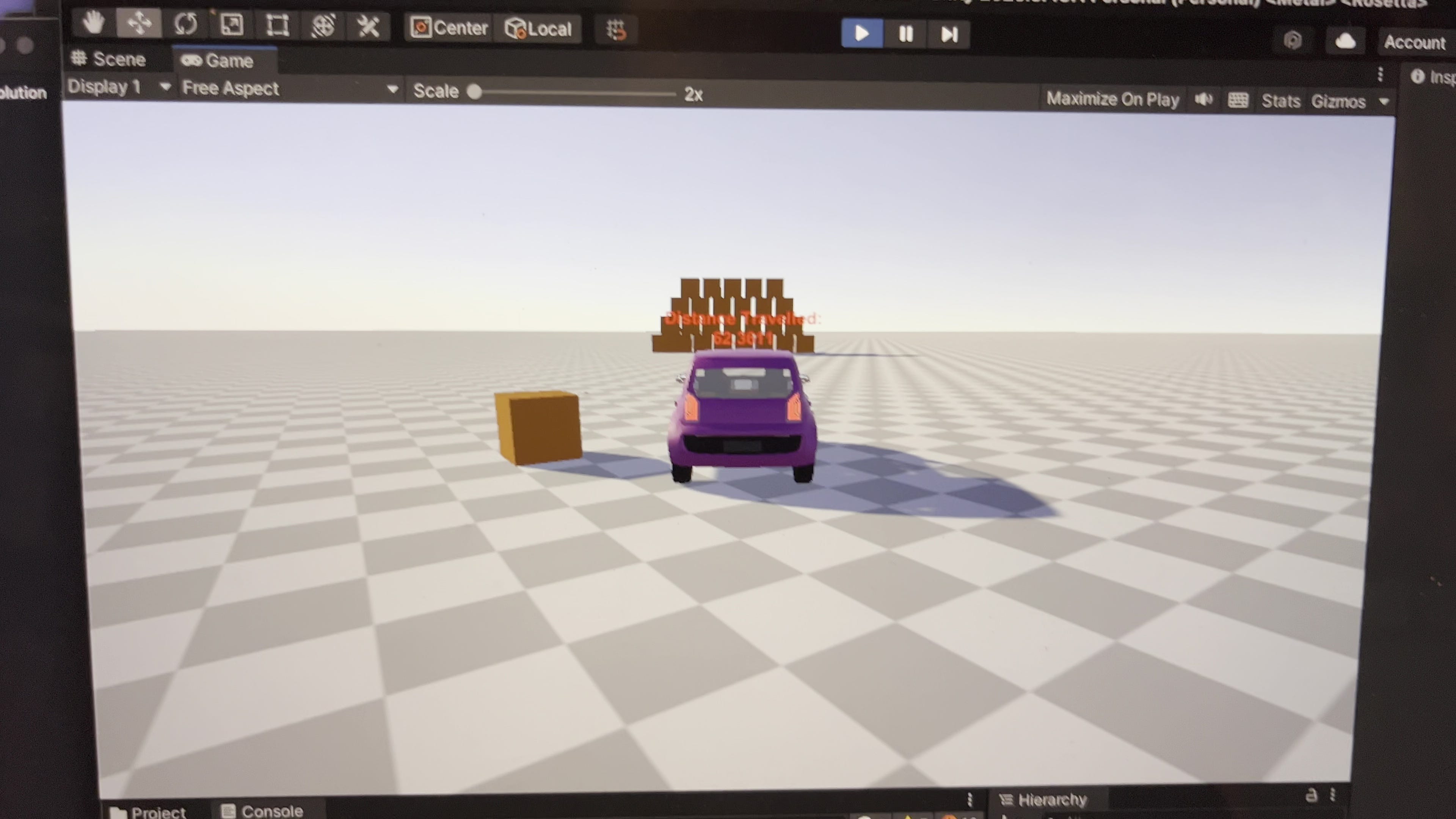Image resolution: width=1456 pixels, height=819 pixels.
Task: Open Game view options menu
Action: [x=1380, y=75]
